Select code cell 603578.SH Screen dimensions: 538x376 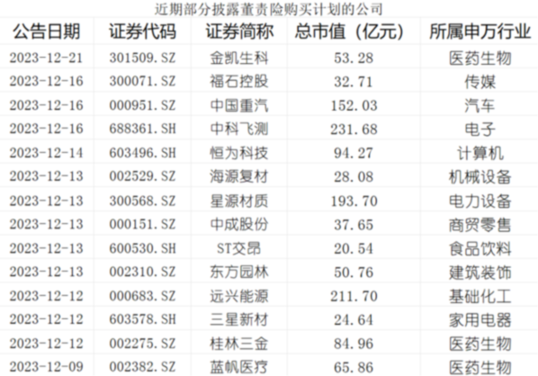[x=142, y=319]
